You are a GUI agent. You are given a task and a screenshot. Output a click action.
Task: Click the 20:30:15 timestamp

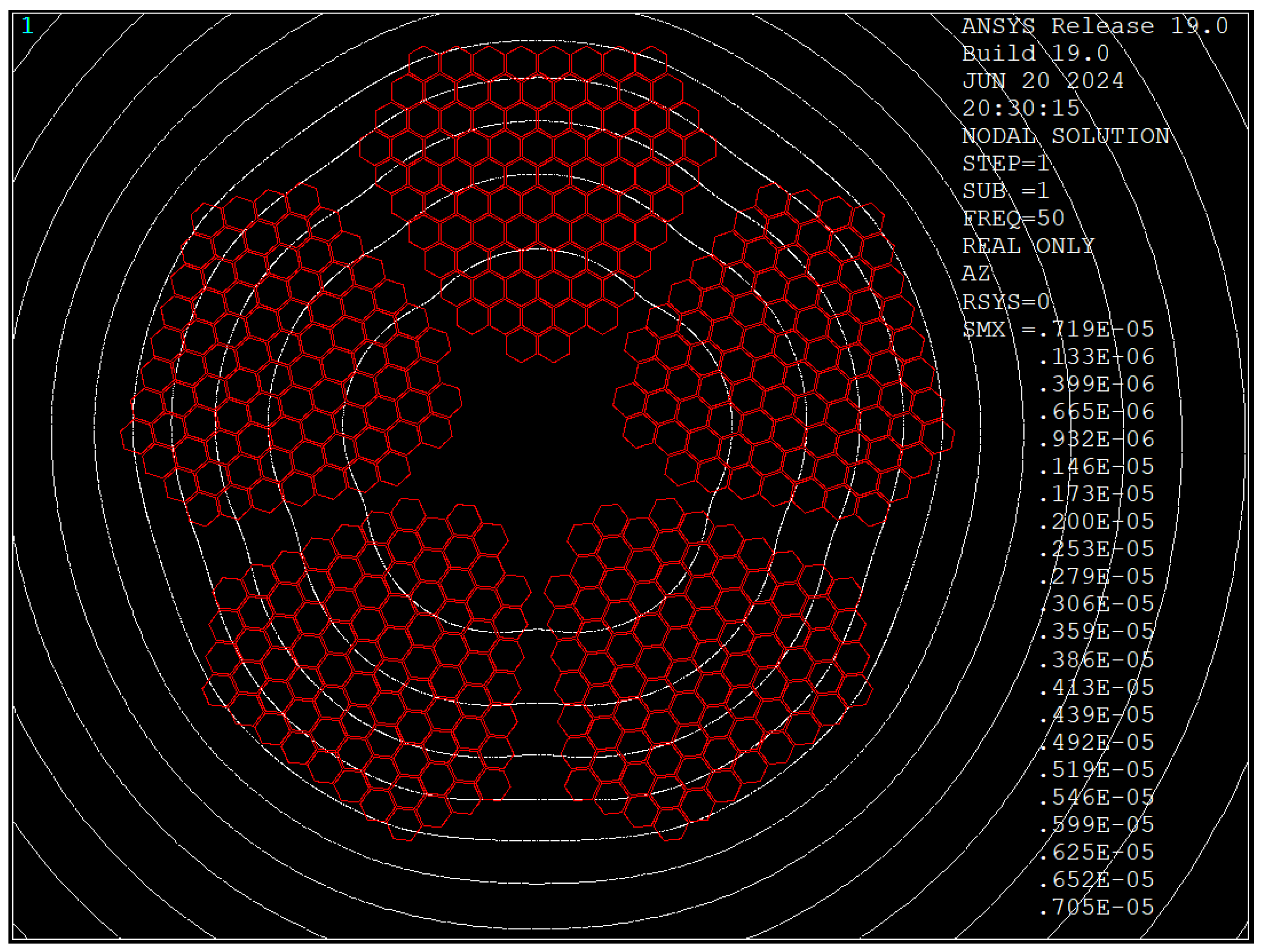[x=1020, y=108]
